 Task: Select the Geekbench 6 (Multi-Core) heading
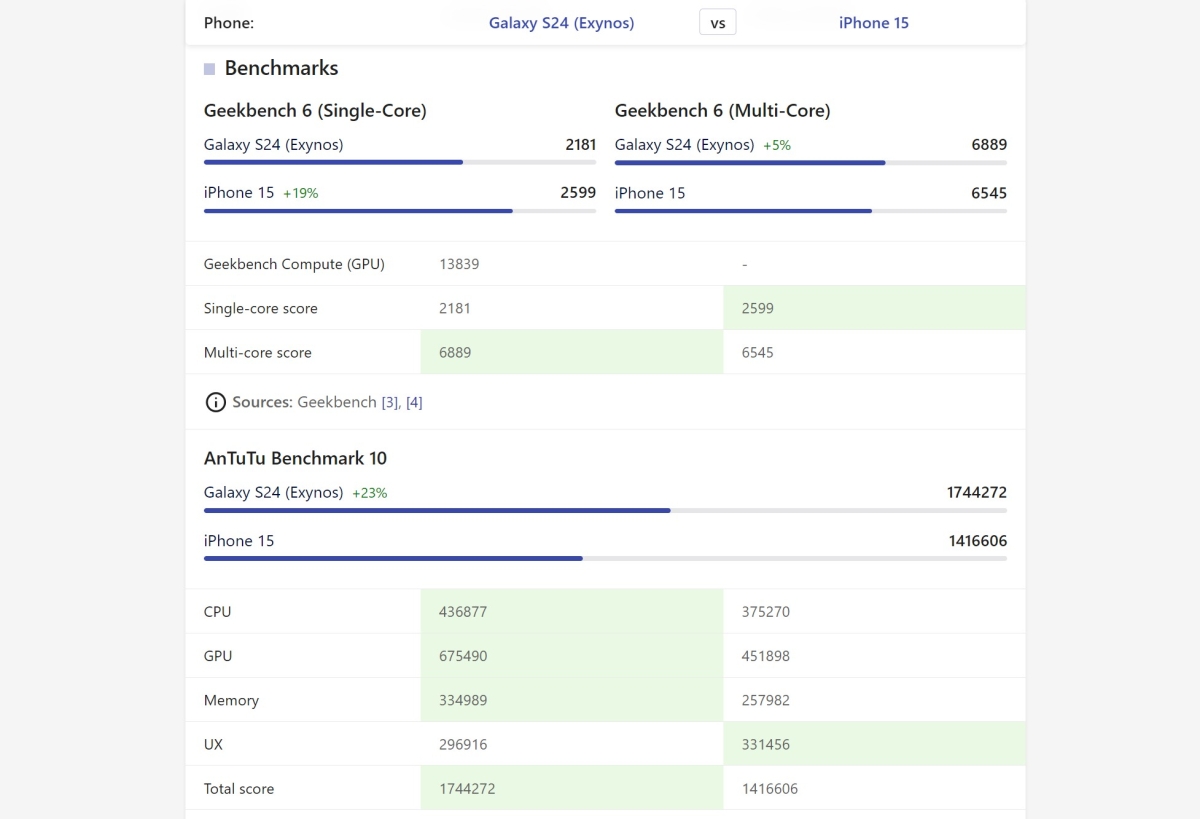(x=722, y=111)
